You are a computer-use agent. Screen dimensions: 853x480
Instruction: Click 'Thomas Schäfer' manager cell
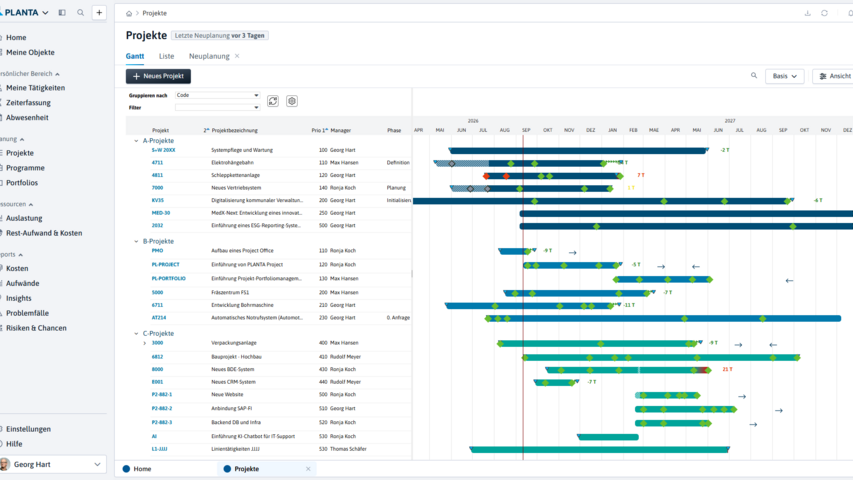(348, 449)
